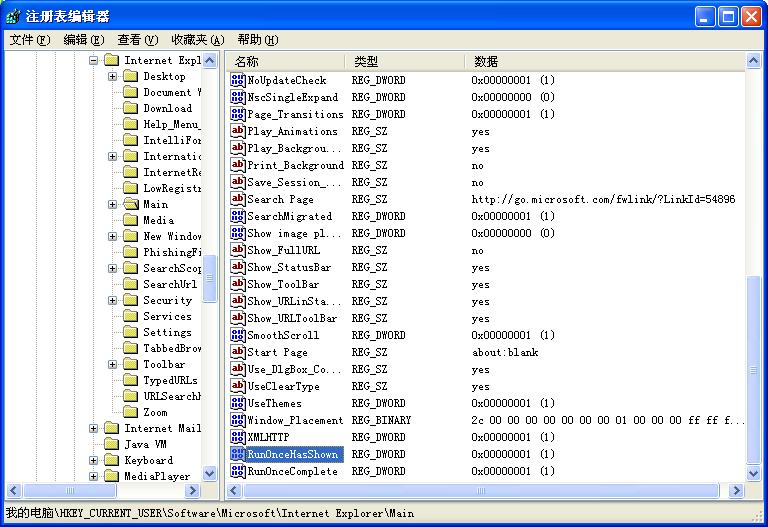
Task: Click values pane scroll right arrow
Action: (x=736, y=490)
